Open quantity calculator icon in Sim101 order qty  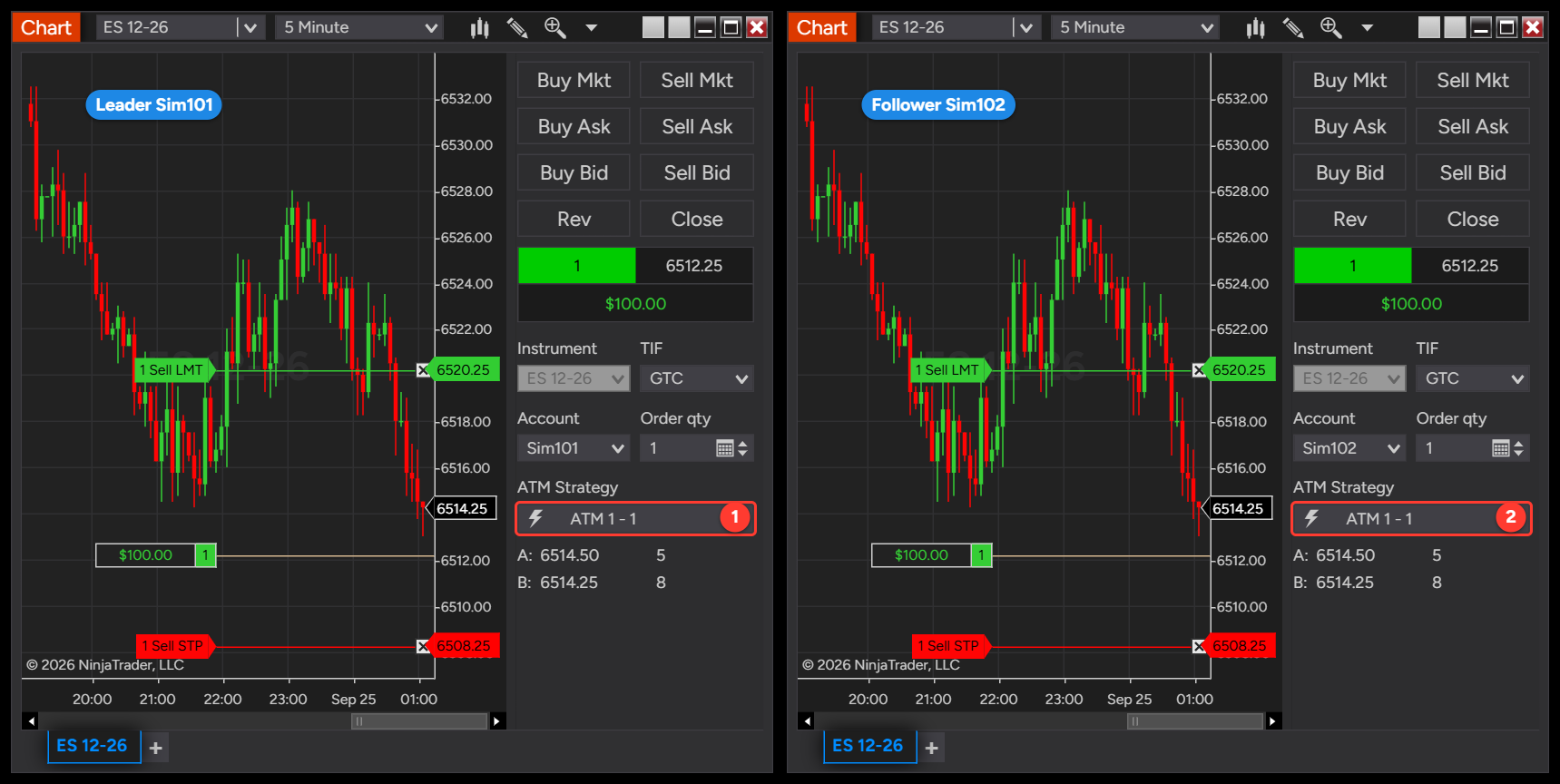(724, 448)
